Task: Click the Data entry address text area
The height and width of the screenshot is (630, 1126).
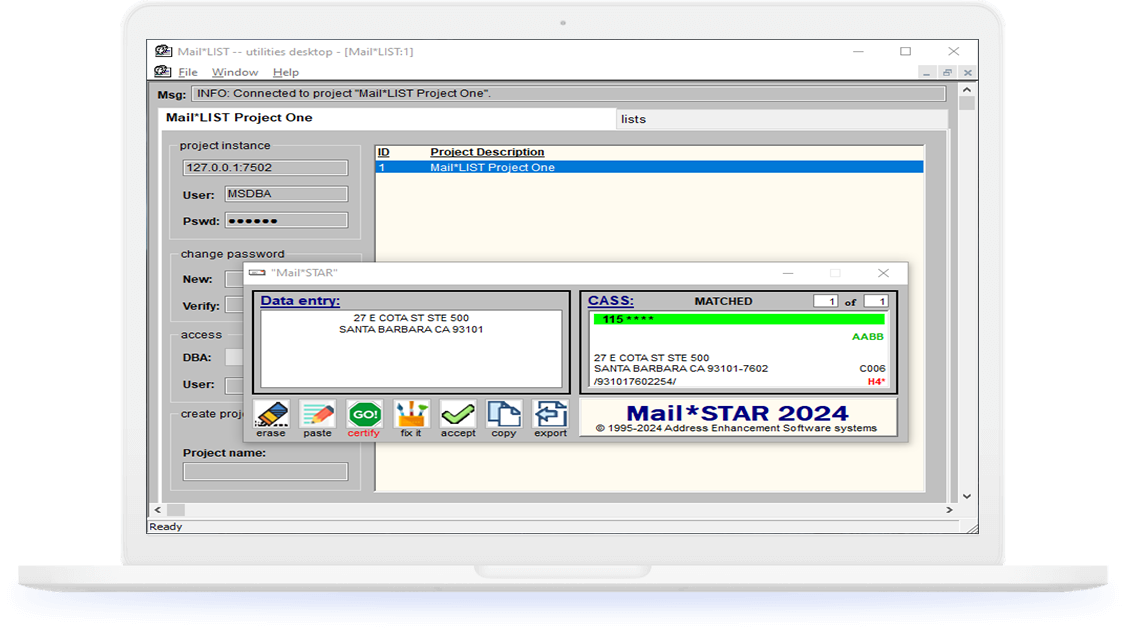Action: [411, 349]
